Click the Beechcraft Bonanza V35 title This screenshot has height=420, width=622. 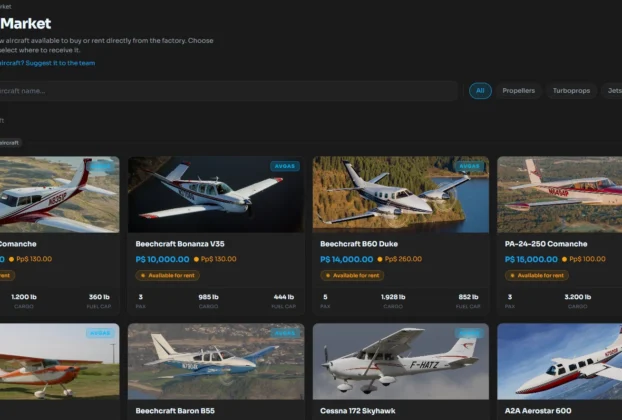coord(180,244)
